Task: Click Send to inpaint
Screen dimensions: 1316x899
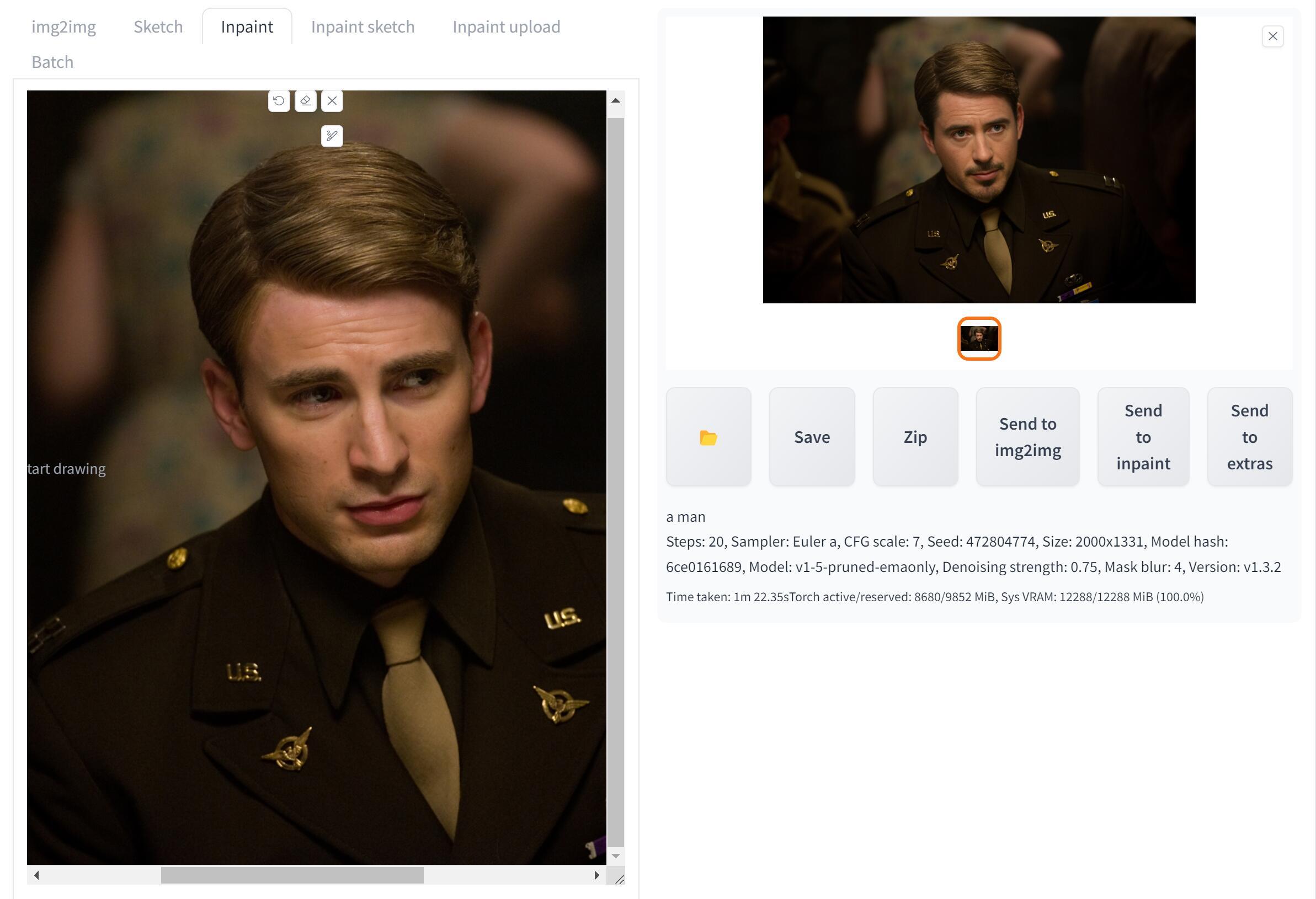Action: click(x=1143, y=437)
